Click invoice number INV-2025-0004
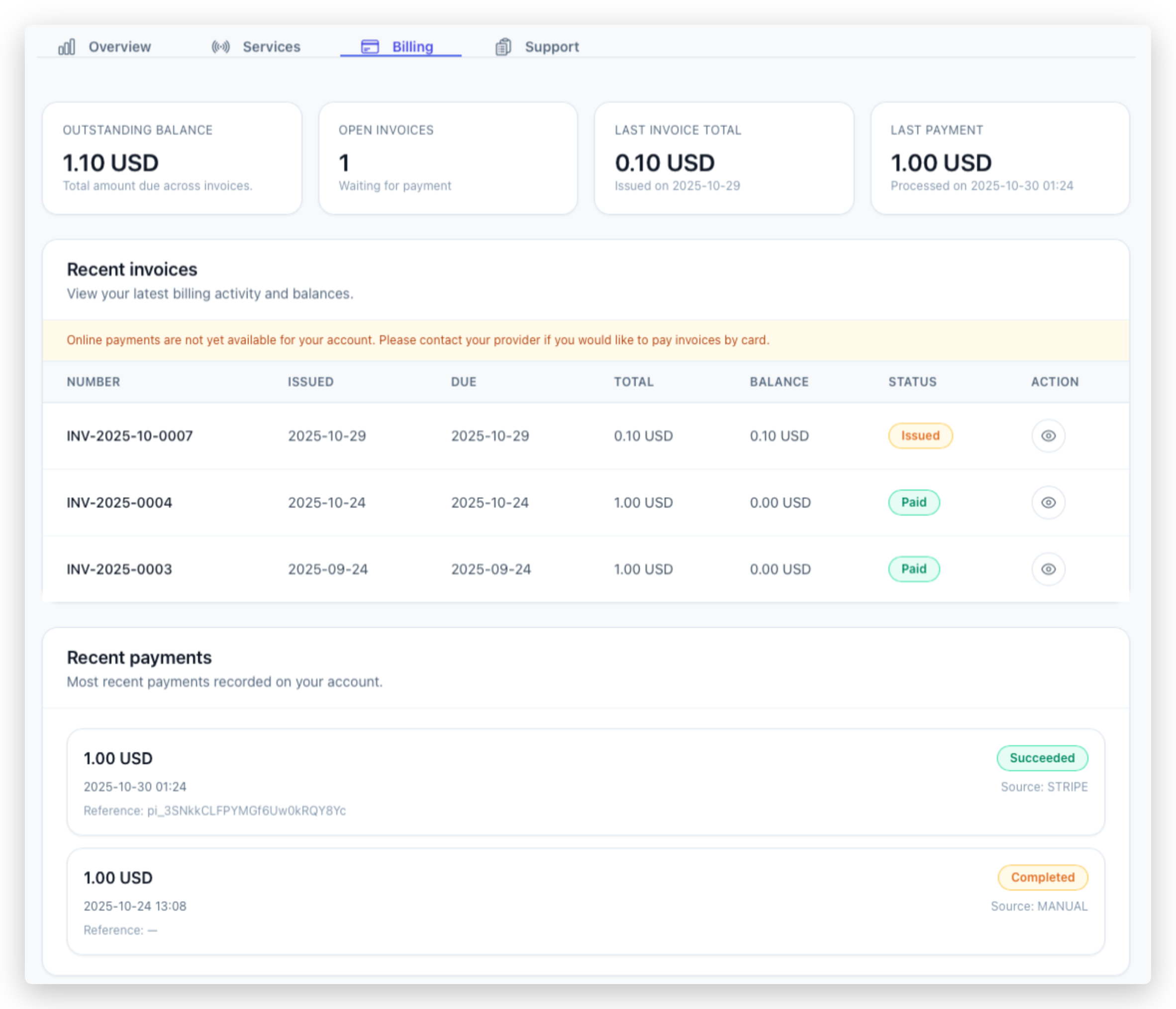Image resolution: width=1176 pixels, height=1009 pixels. (119, 502)
